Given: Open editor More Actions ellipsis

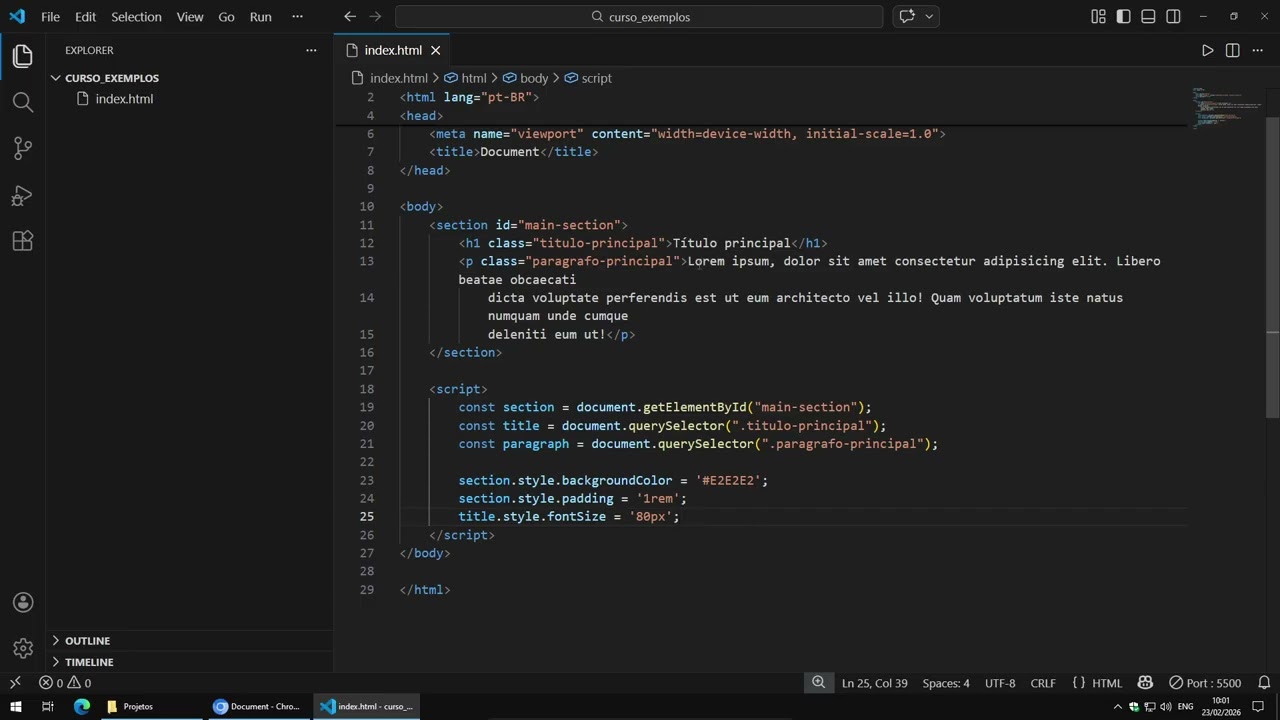Looking at the screenshot, I should pyautogui.click(x=1257, y=50).
